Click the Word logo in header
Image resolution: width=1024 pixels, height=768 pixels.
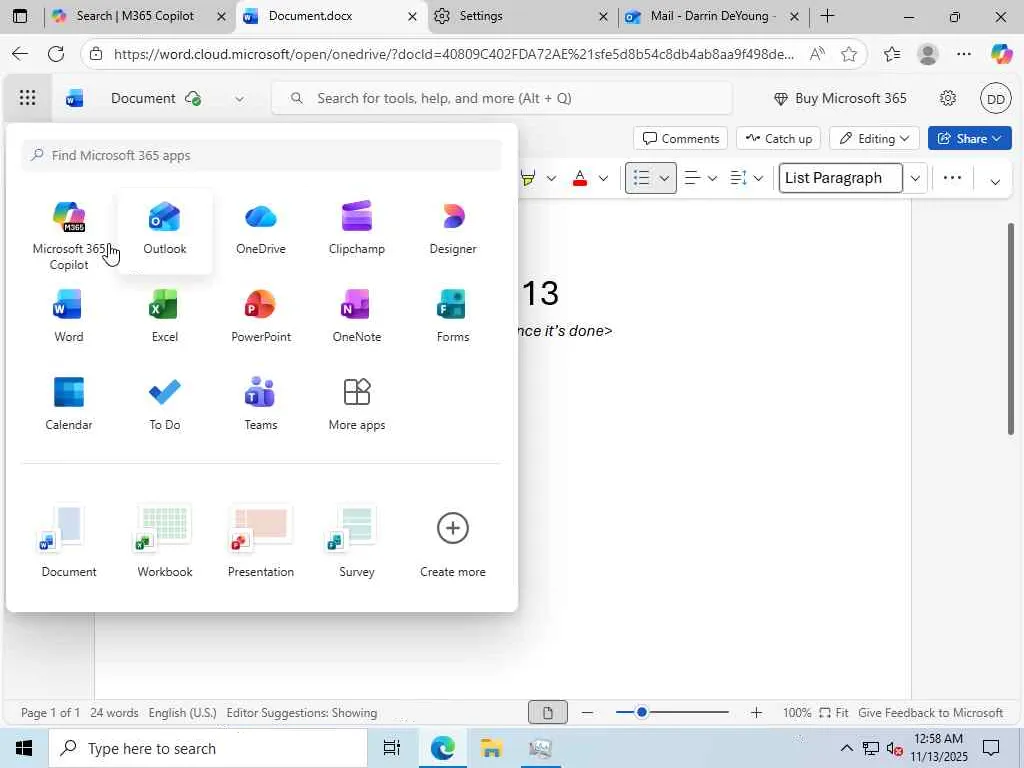[74, 98]
